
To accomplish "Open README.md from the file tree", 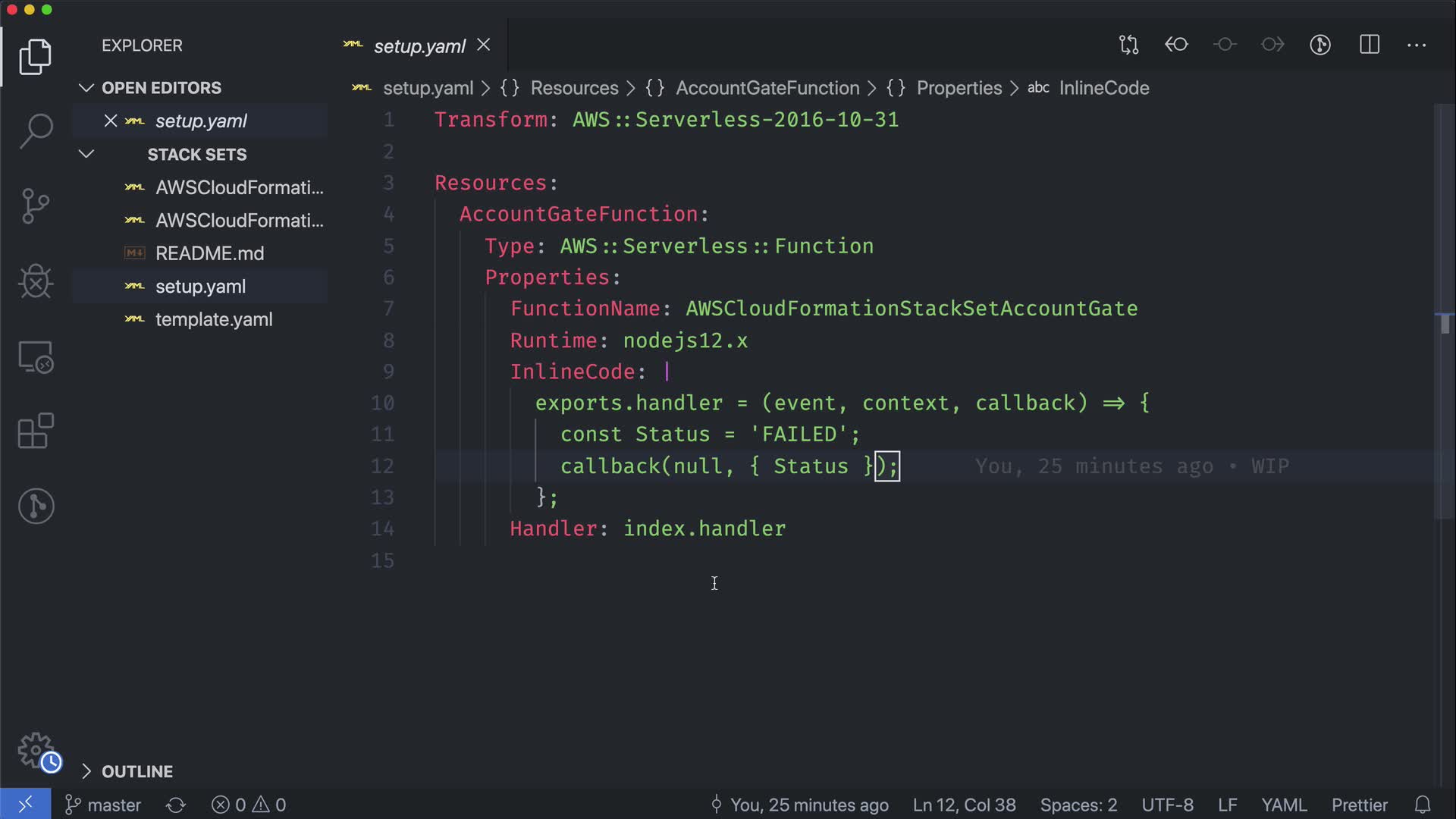I will (x=209, y=253).
